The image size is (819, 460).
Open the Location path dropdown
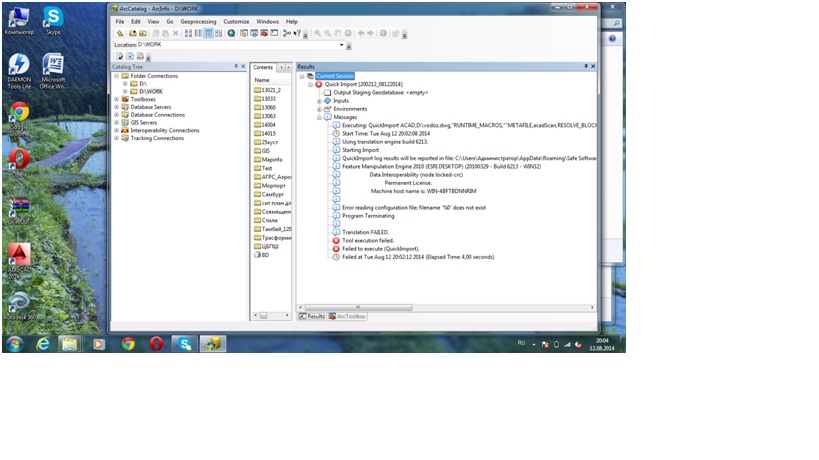point(344,45)
